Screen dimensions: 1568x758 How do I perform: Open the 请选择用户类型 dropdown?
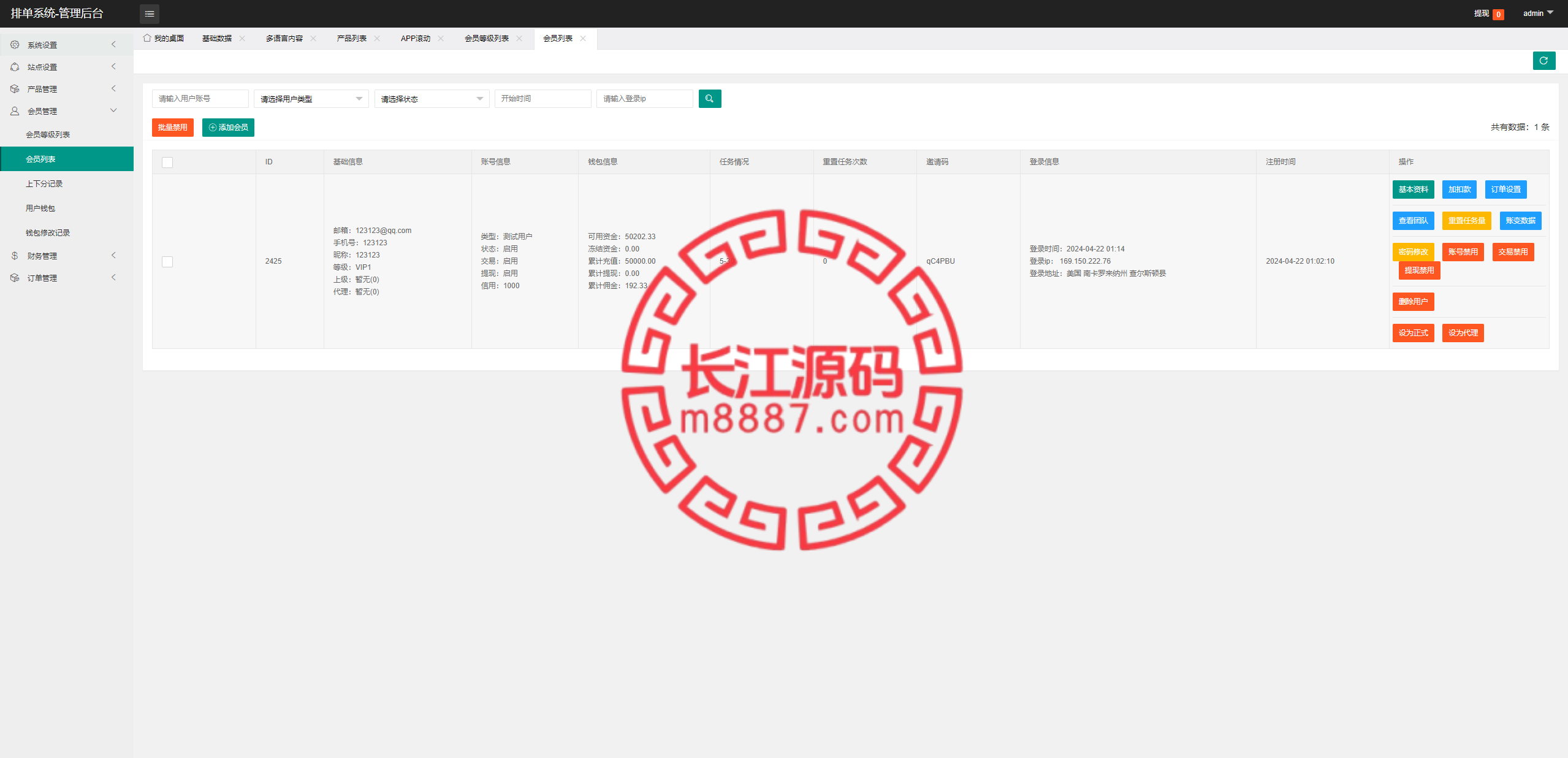(311, 99)
